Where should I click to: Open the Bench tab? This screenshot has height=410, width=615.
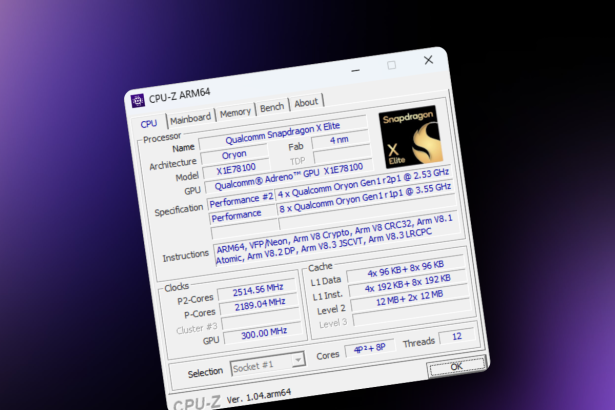tap(272, 107)
